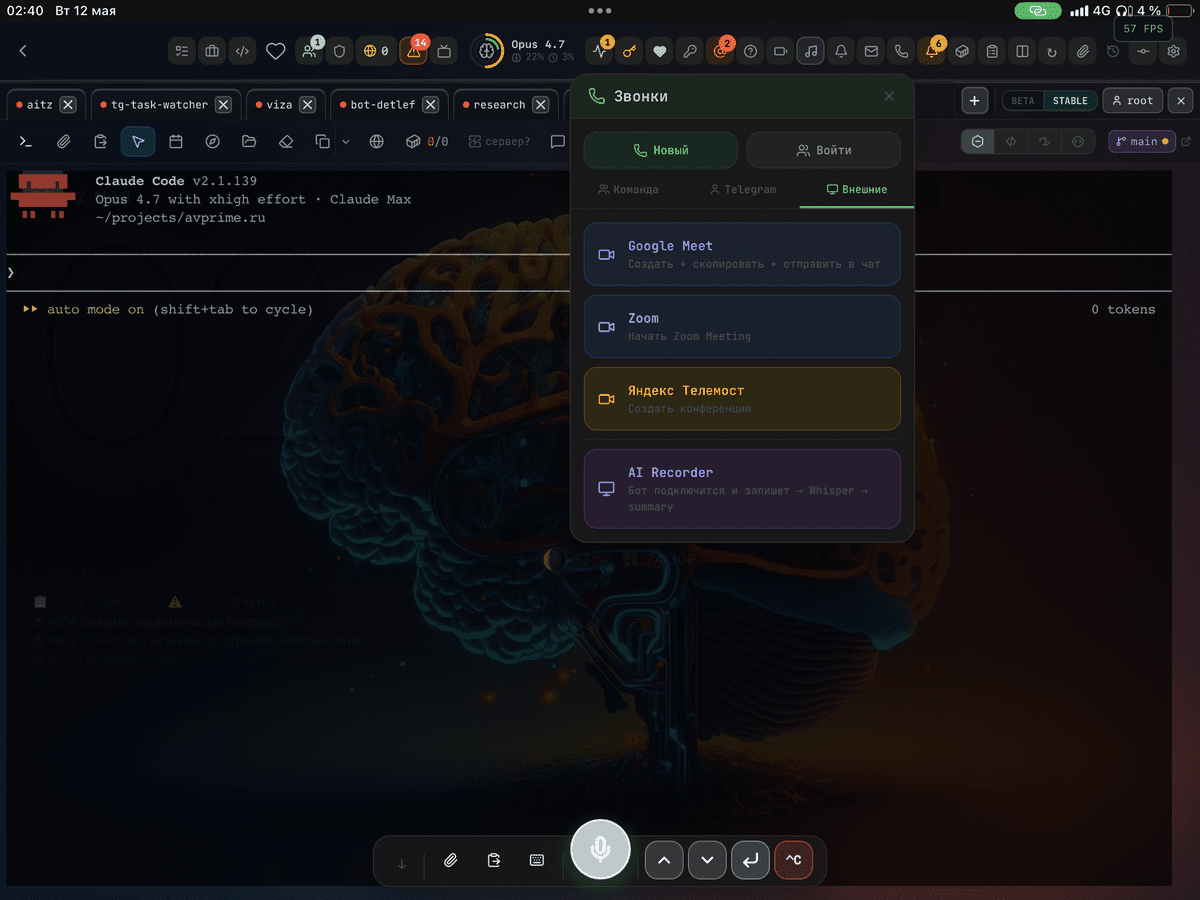1200x900 pixels.
Task: Click the TV monitor icon in top toolbar
Action: click(x=445, y=51)
